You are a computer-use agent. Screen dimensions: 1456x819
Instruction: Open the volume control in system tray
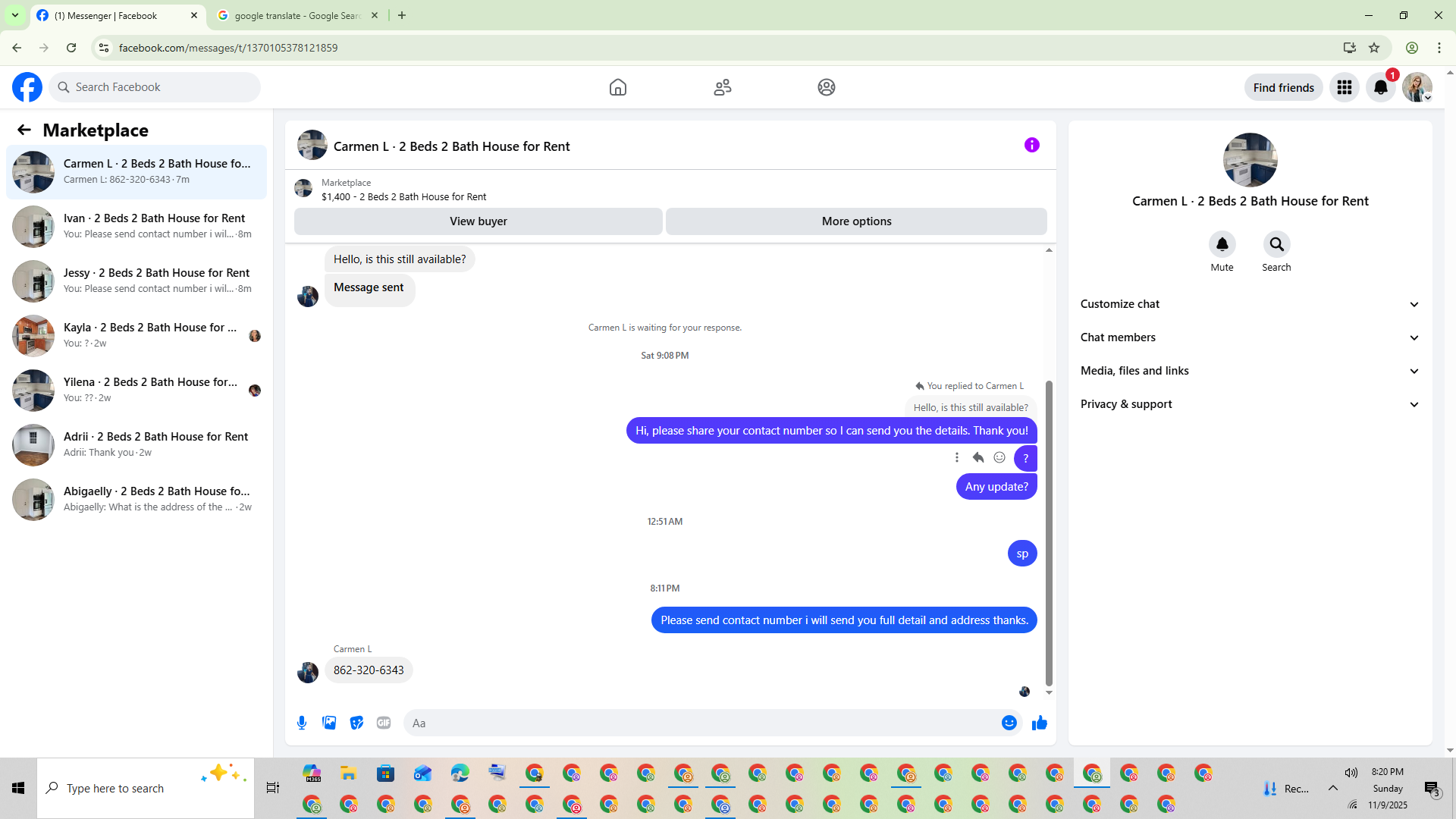click(1351, 773)
